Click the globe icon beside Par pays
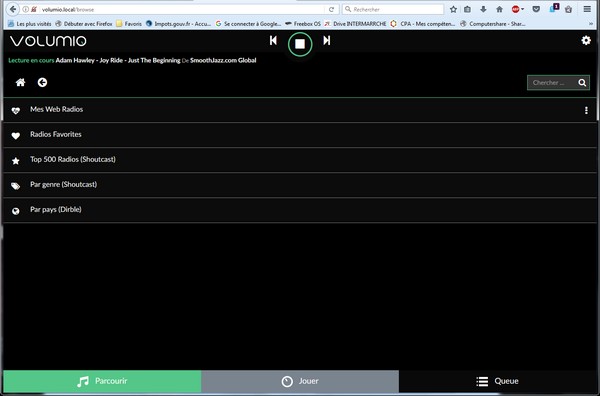Screen dimensions: 600x396 [x=16, y=211]
